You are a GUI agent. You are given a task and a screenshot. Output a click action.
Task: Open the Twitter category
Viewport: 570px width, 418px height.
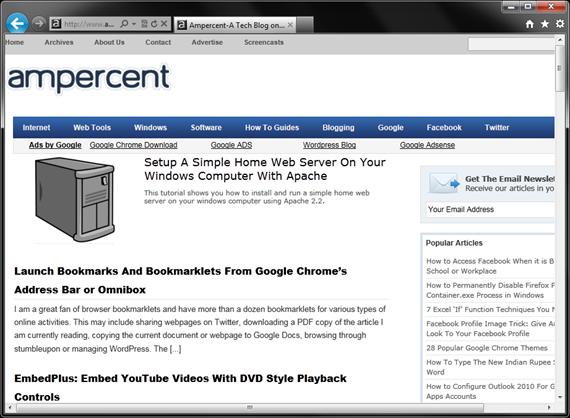(497, 128)
